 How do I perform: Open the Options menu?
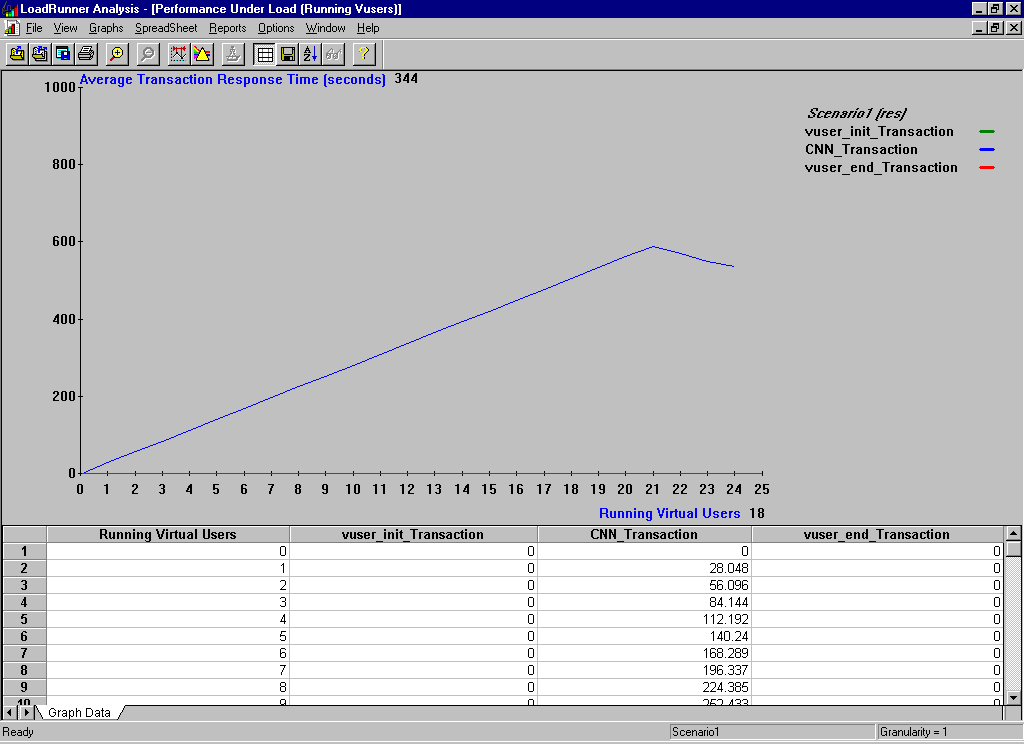point(276,28)
